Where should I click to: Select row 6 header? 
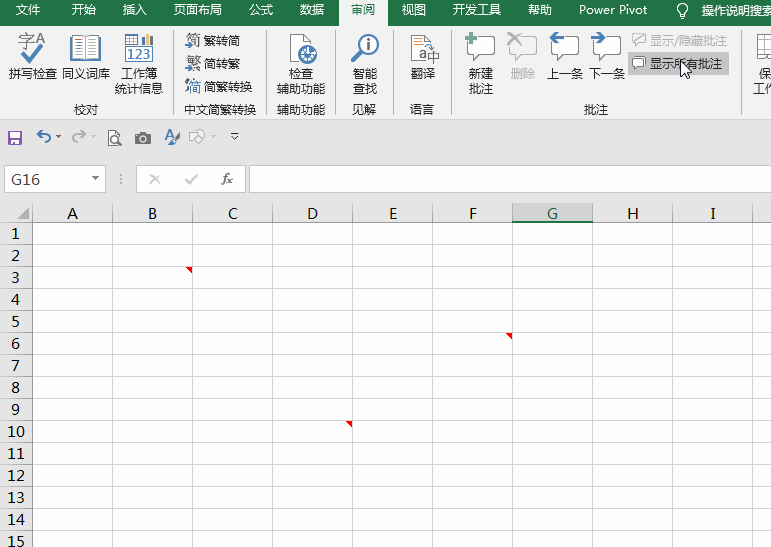[x=16, y=343]
